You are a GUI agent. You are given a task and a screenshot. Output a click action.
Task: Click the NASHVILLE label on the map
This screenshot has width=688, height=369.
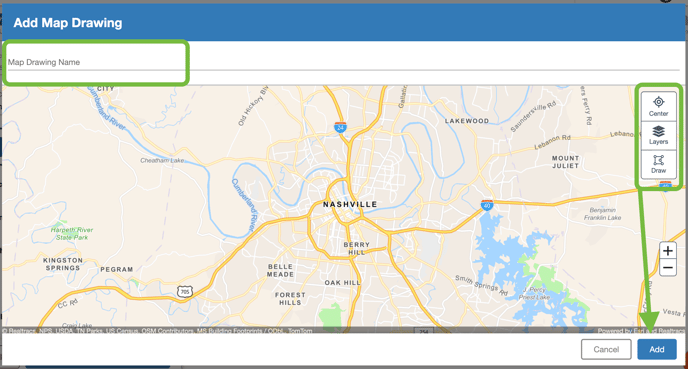point(350,204)
